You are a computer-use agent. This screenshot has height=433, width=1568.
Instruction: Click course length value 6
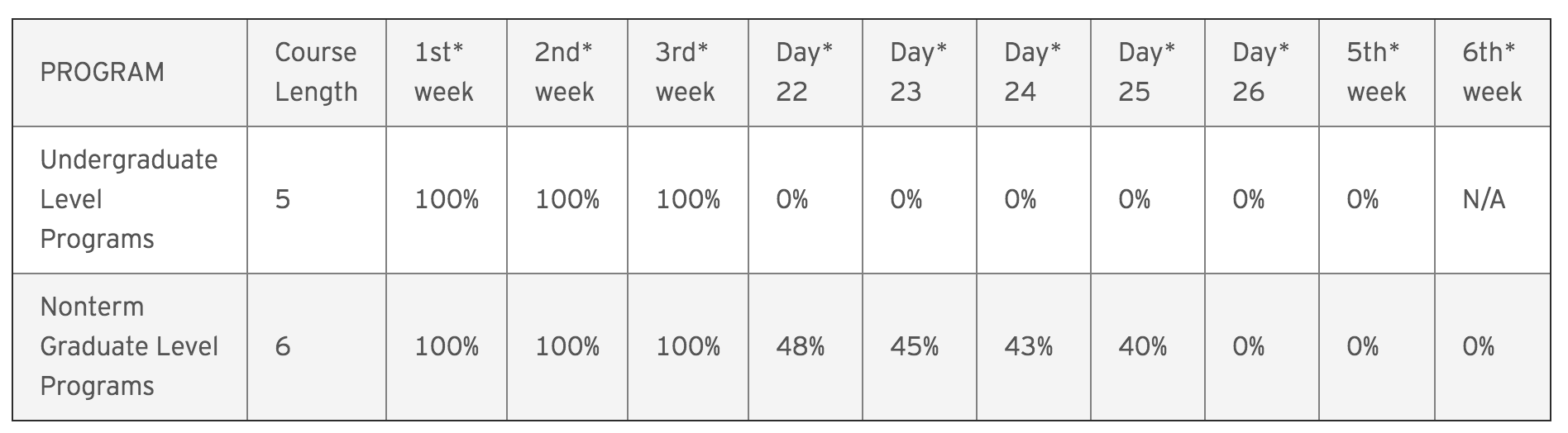(283, 346)
